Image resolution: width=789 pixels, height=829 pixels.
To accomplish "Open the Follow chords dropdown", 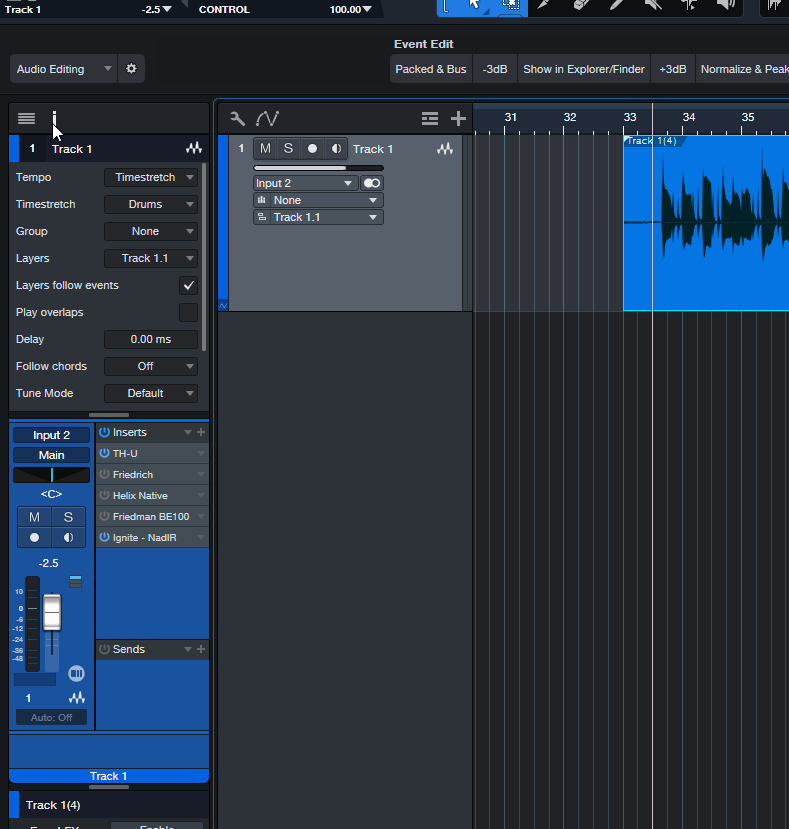I will click(151, 367).
